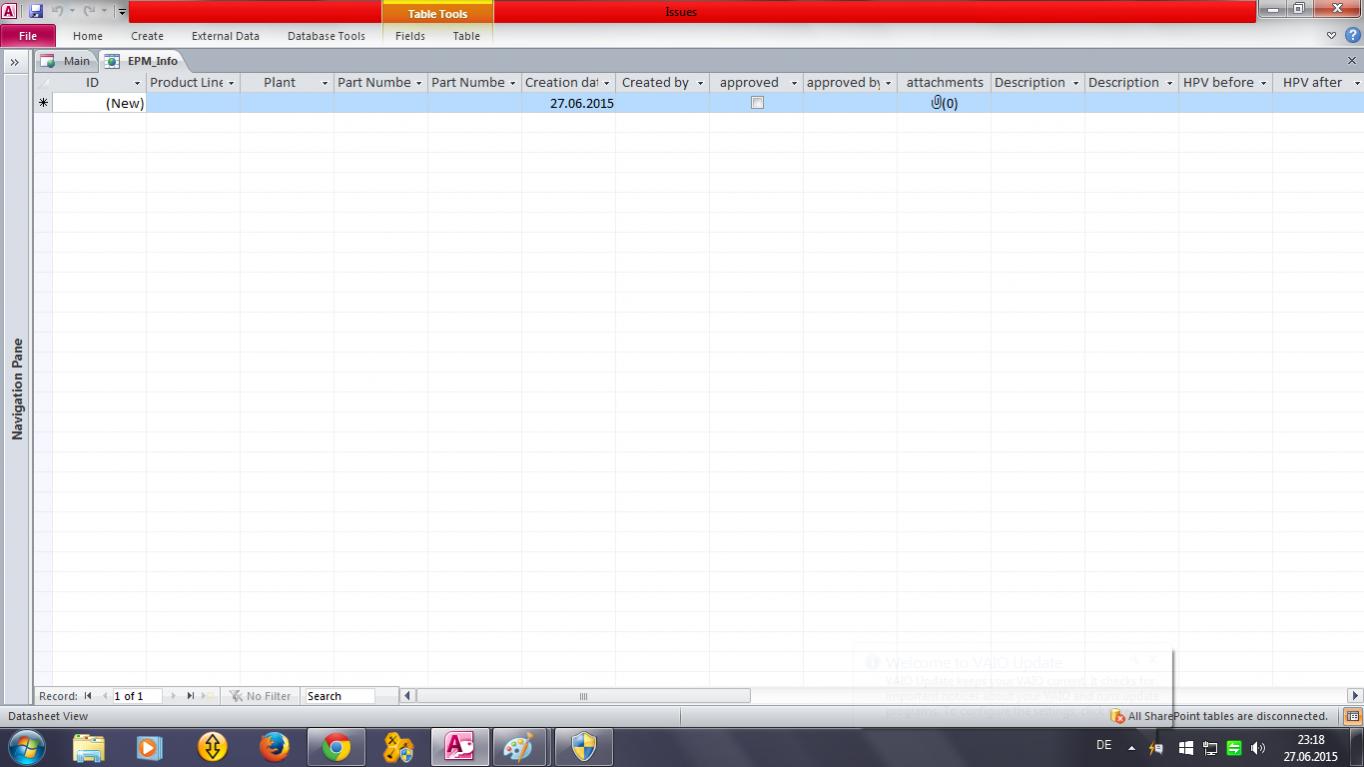The image size is (1364, 767).
Task: Click the volume speaker tray icon
Action: [1258, 748]
